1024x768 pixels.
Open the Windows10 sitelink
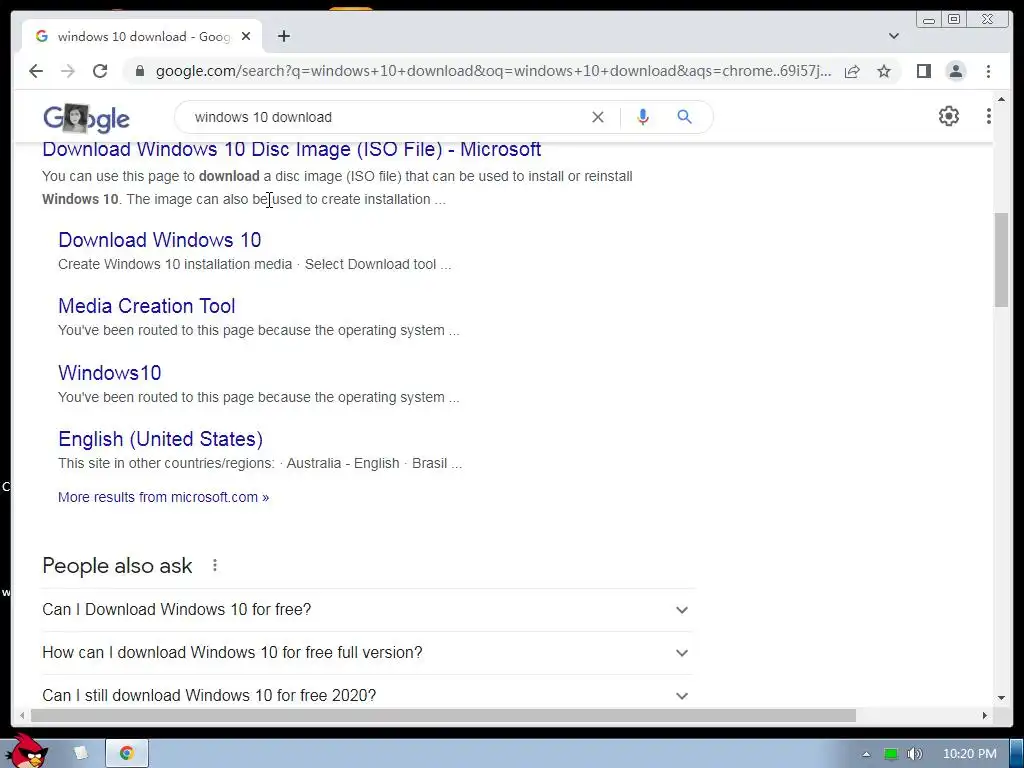pos(110,372)
